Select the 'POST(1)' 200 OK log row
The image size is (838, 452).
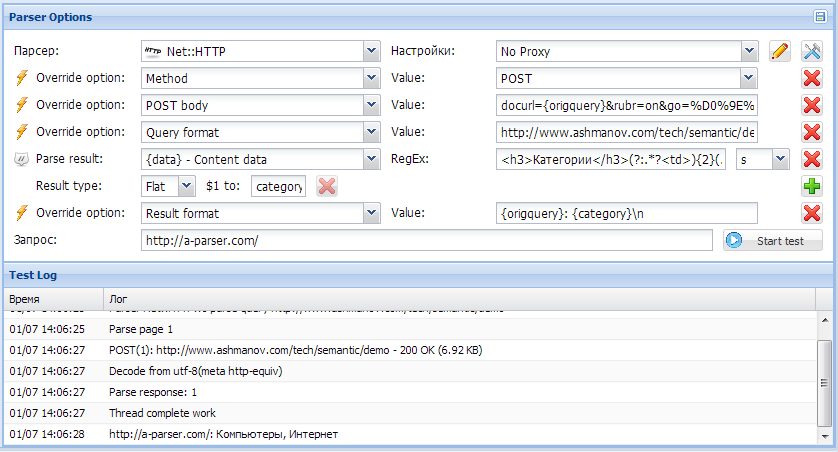pyautogui.click(x=410, y=350)
